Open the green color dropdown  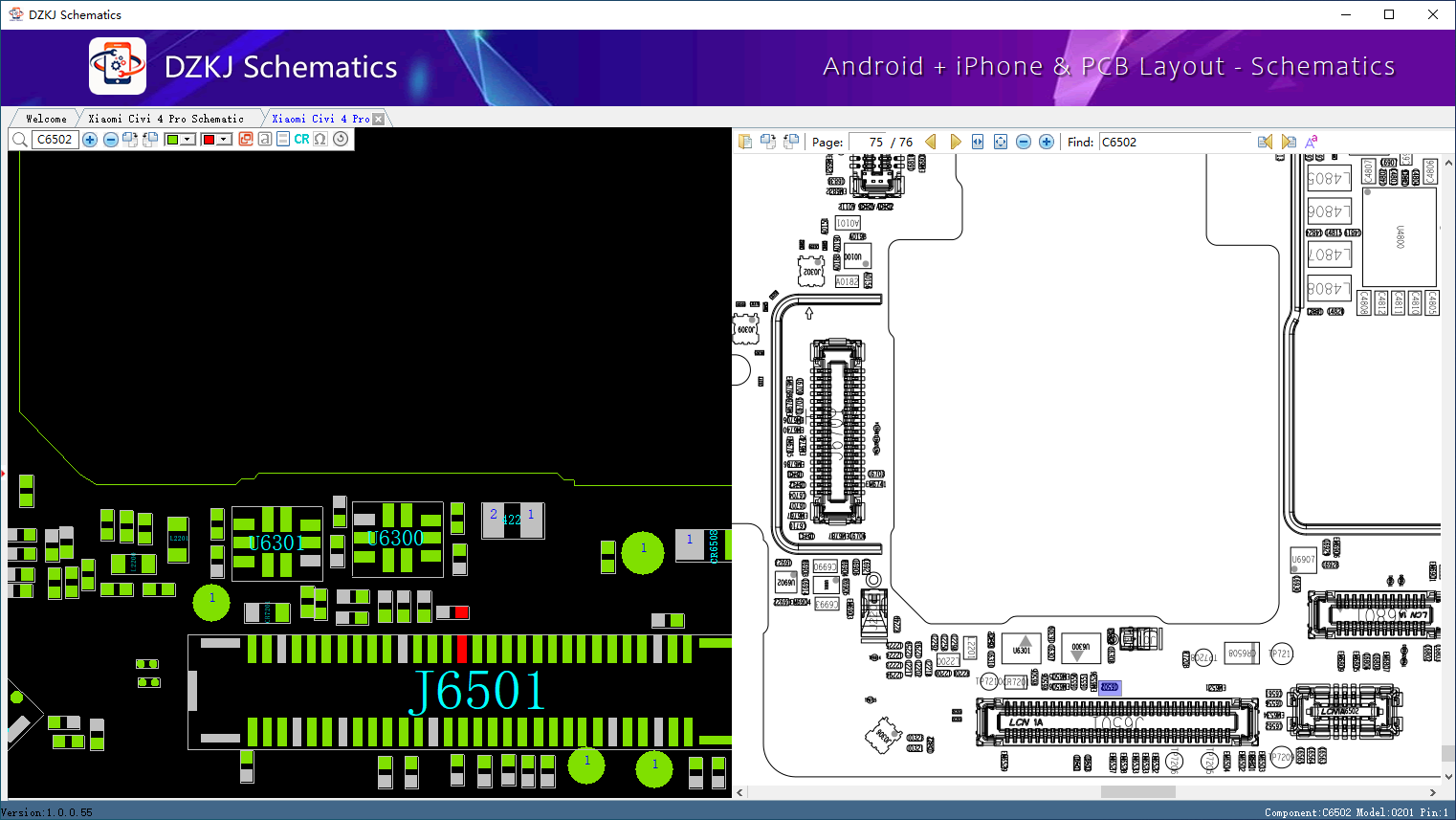point(188,140)
